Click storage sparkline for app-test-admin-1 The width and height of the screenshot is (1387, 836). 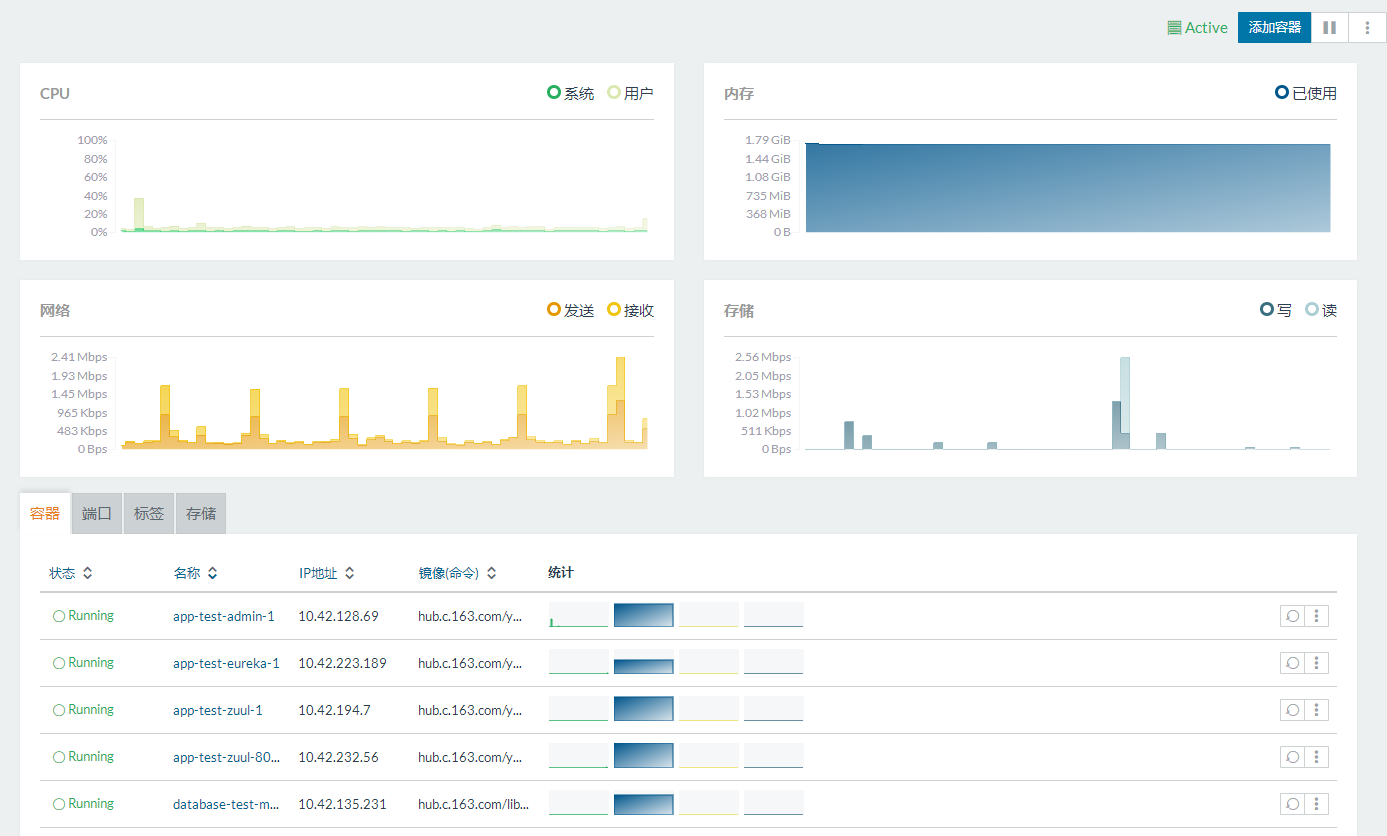pos(773,615)
